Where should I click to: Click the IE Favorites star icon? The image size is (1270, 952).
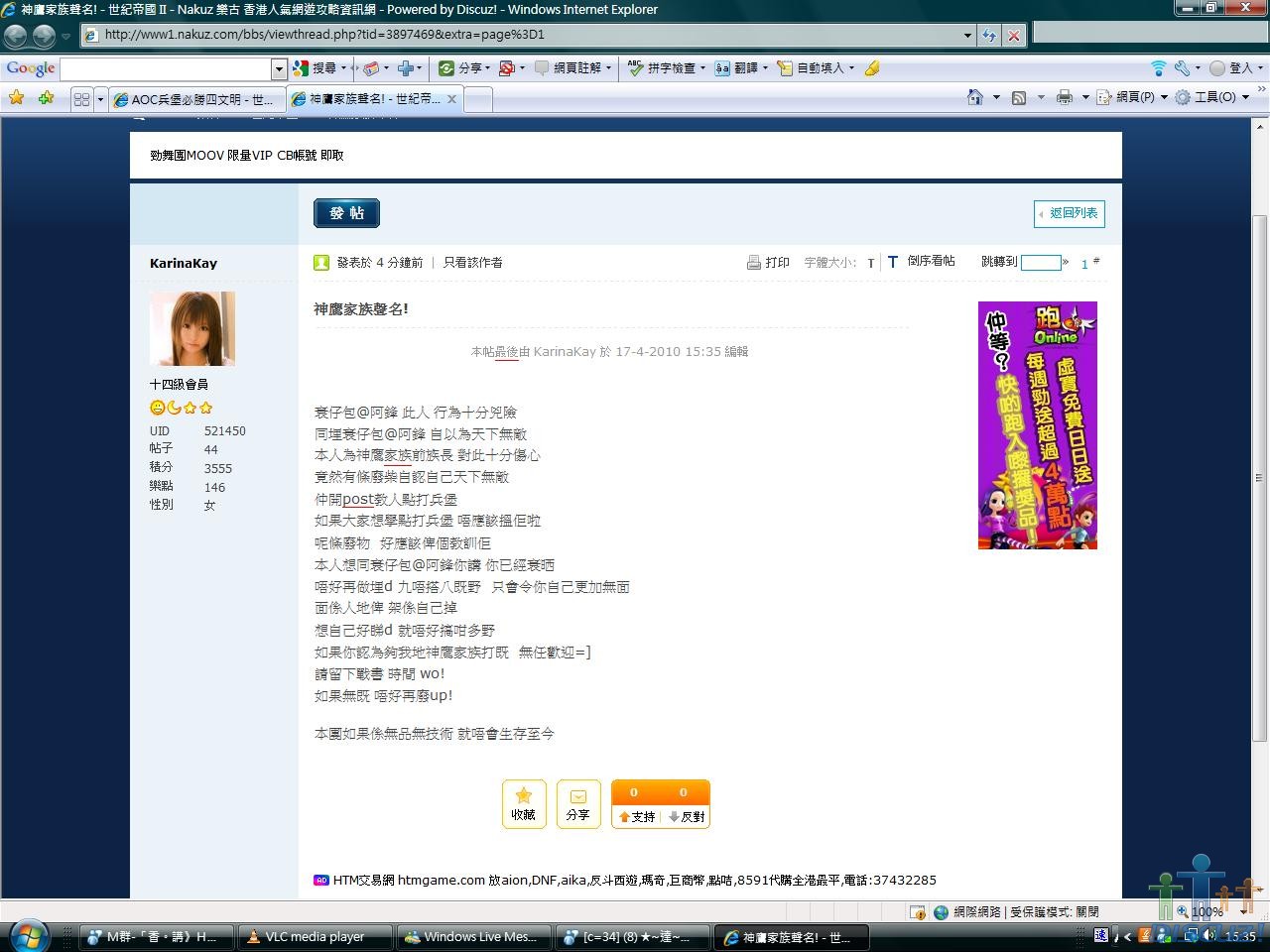[16, 98]
